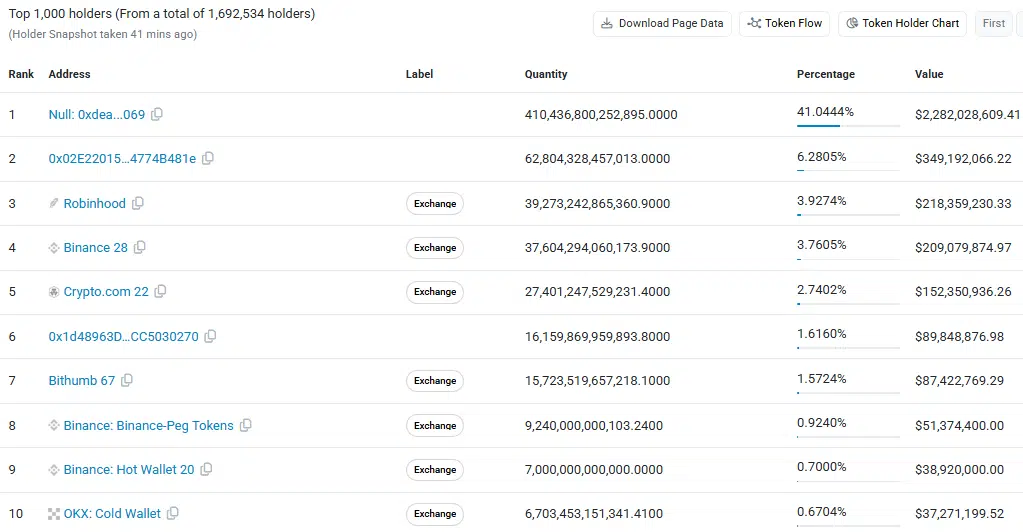
Task: Copy the Binance-Peg Tokens address
Action: pyautogui.click(x=245, y=425)
